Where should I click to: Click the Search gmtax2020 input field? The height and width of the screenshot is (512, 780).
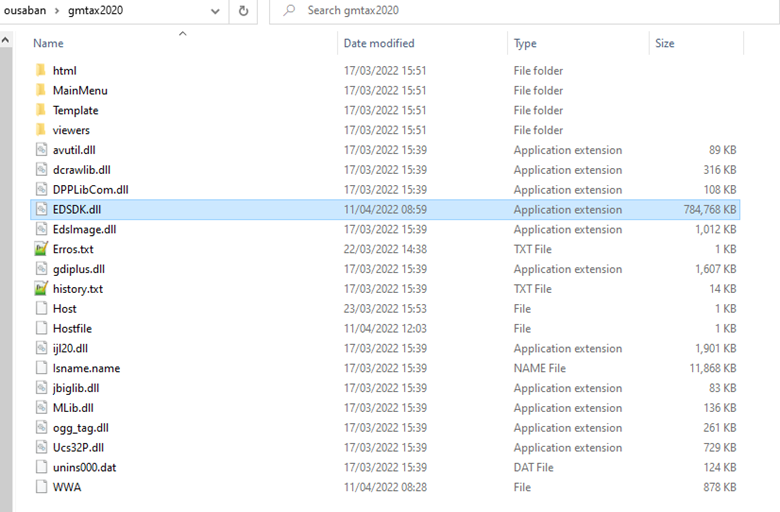[x=524, y=11]
